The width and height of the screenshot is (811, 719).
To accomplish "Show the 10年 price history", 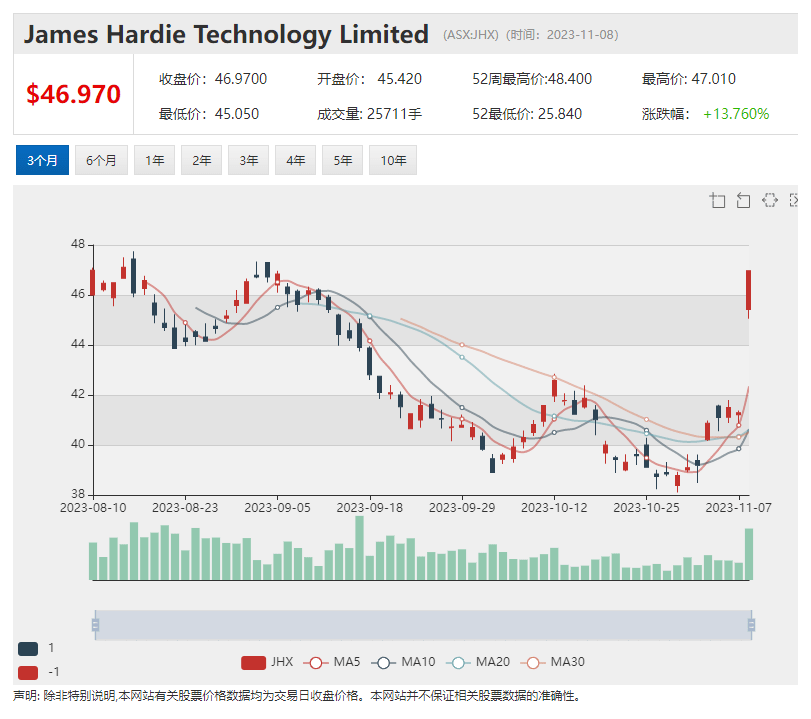I will (x=392, y=160).
